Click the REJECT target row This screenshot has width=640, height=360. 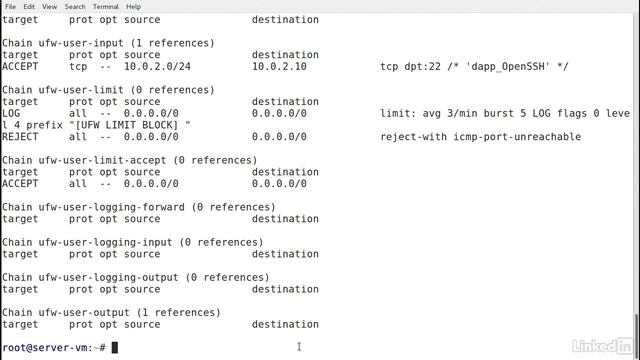(291, 137)
